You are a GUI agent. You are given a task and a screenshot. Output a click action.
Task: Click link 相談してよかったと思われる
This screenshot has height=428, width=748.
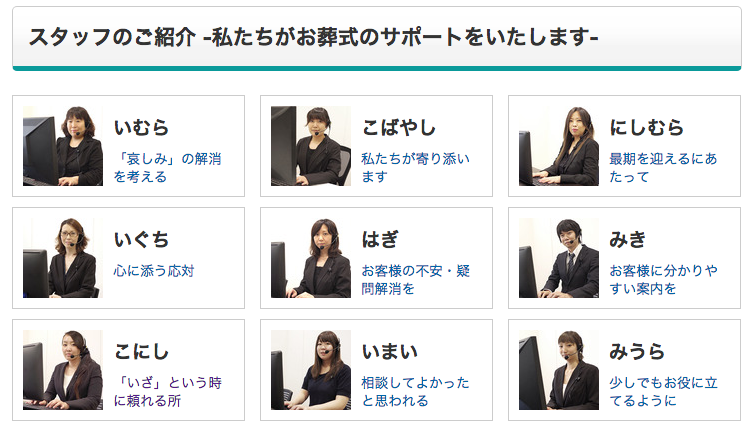[x=416, y=392]
